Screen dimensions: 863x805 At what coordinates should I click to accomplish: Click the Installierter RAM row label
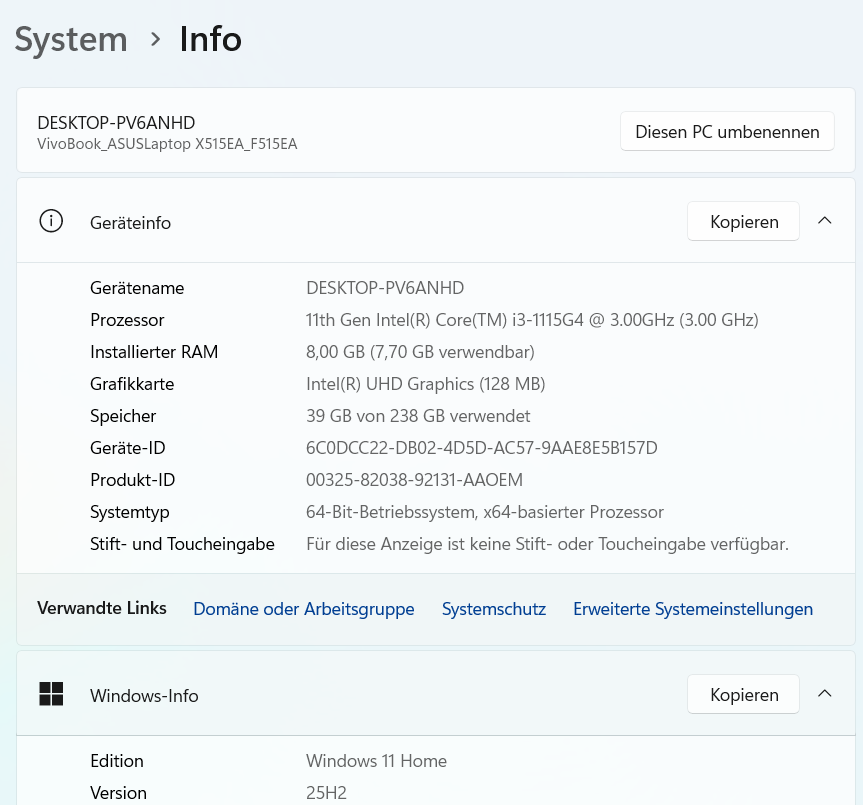[x=154, y=352]
